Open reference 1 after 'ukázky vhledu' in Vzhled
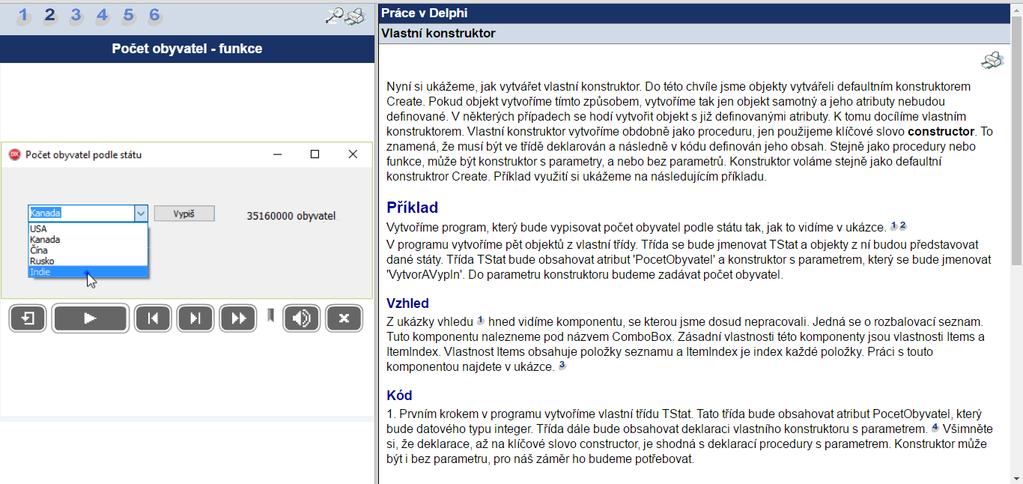This screenshot has height=484, width=1023. point(480,320)
